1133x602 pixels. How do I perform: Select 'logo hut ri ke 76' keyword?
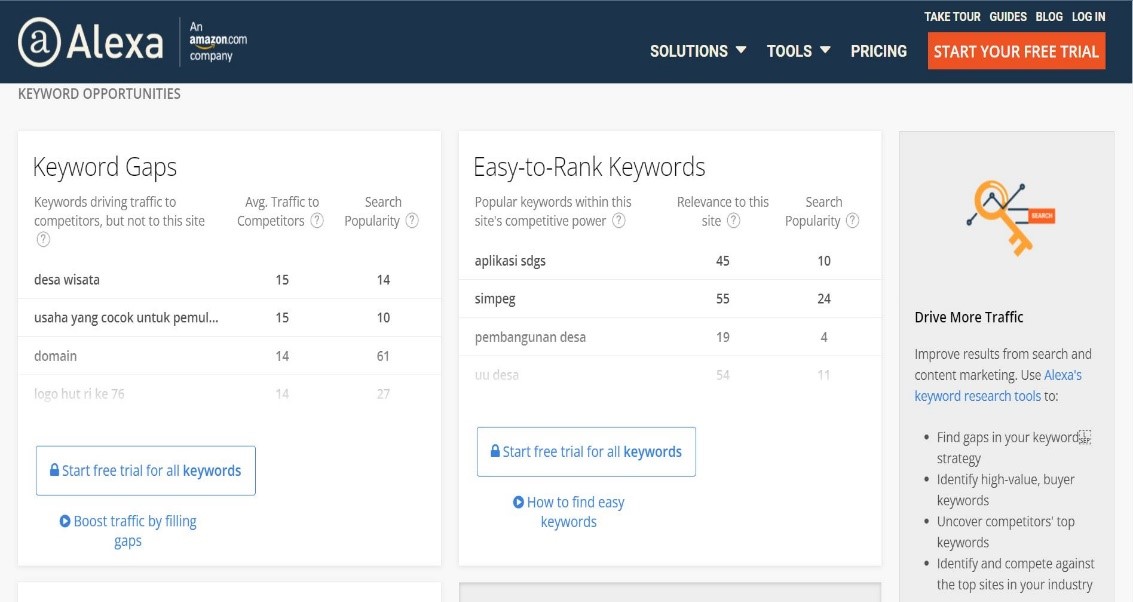(79, 394)
